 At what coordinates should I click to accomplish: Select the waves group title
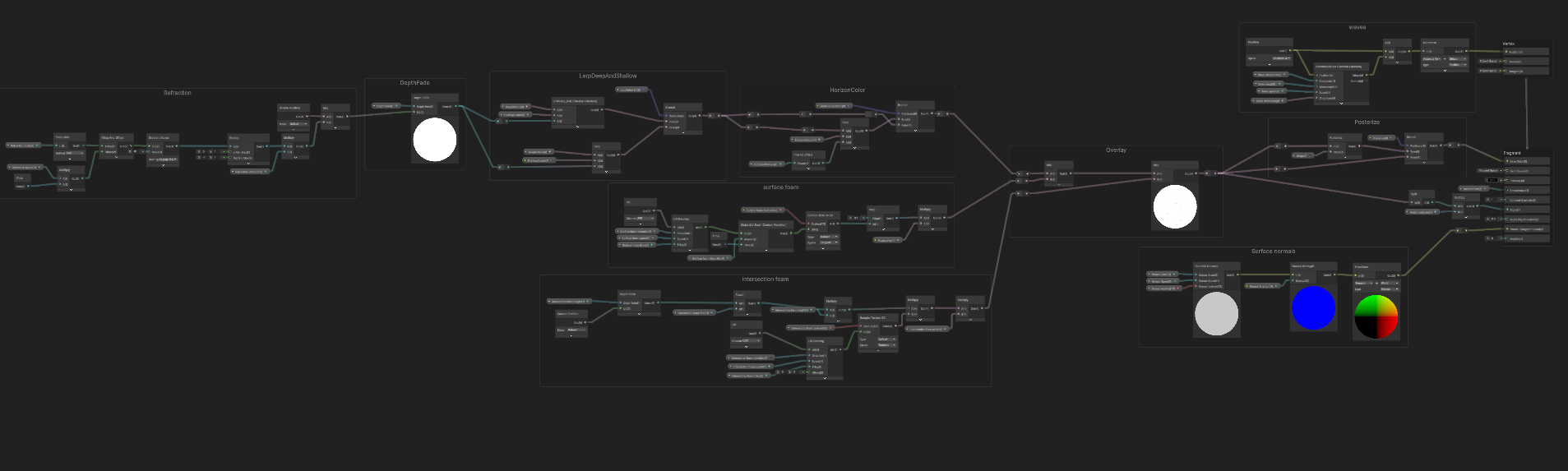tap(1358, 27)
